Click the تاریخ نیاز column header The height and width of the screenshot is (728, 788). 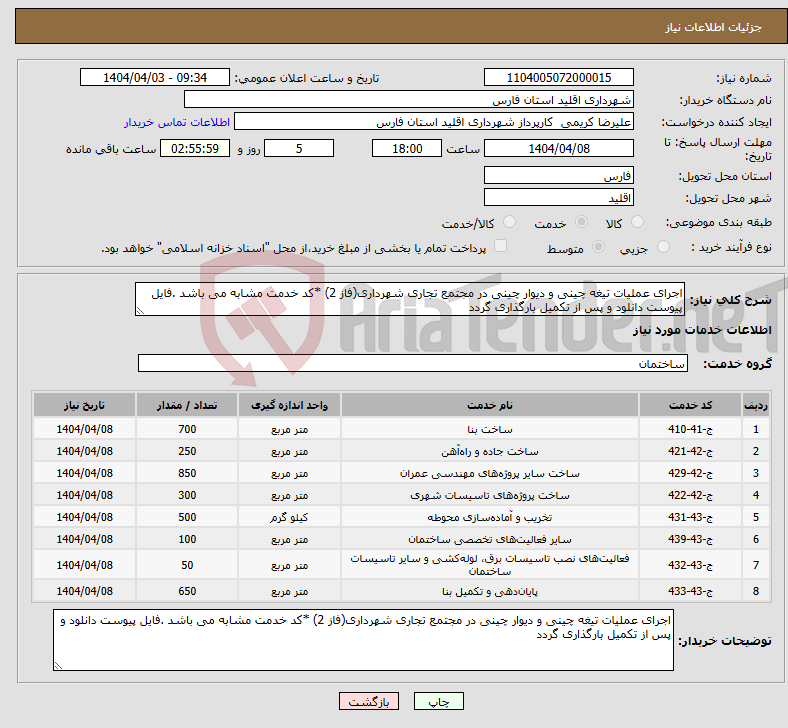(x=84, y=405)
